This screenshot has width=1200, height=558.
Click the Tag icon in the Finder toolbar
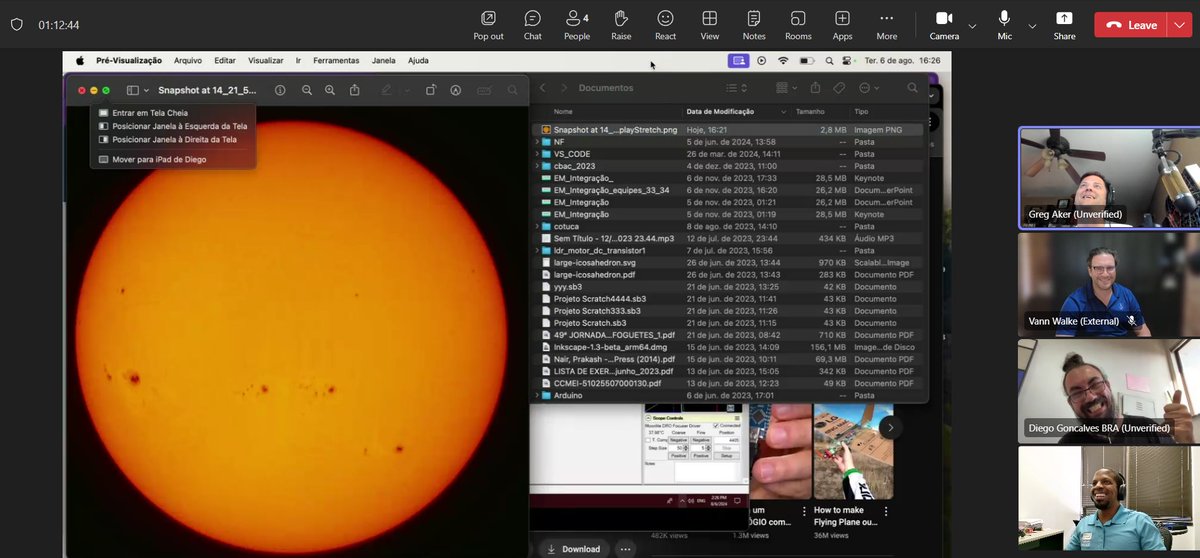click(x=840, y=88)
